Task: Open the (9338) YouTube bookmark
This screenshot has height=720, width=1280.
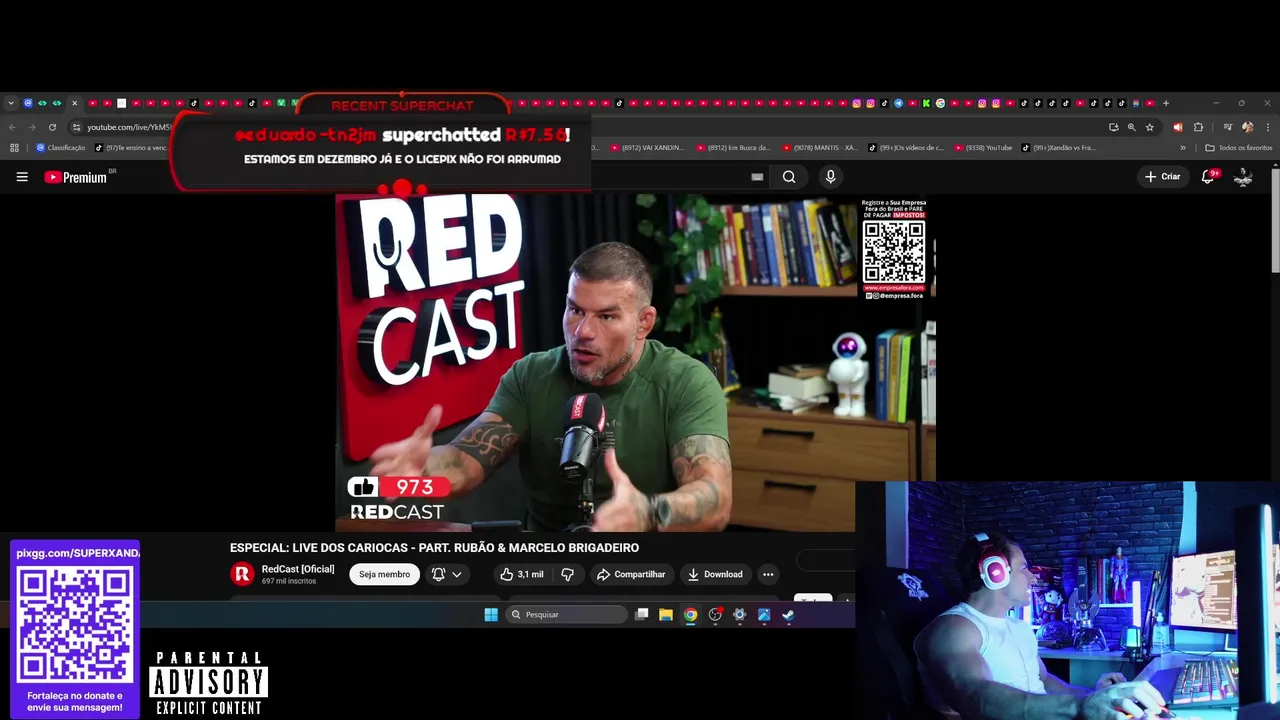Action: click(x=983, y=148)
